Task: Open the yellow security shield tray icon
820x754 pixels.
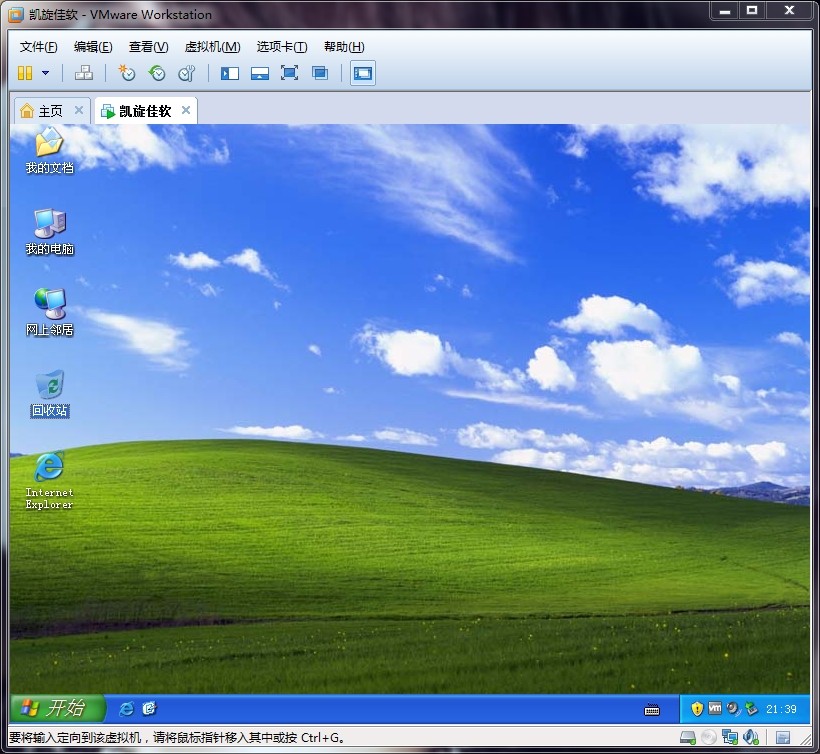Action: [697, 709]
